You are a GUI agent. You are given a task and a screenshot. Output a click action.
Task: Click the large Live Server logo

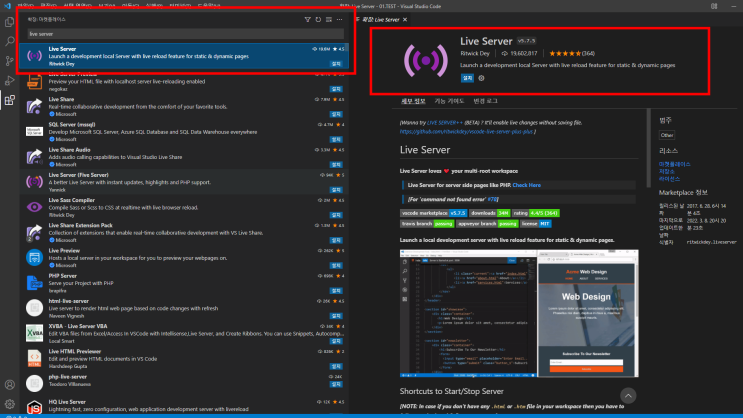pyautogui.click(x=426, y=60)
